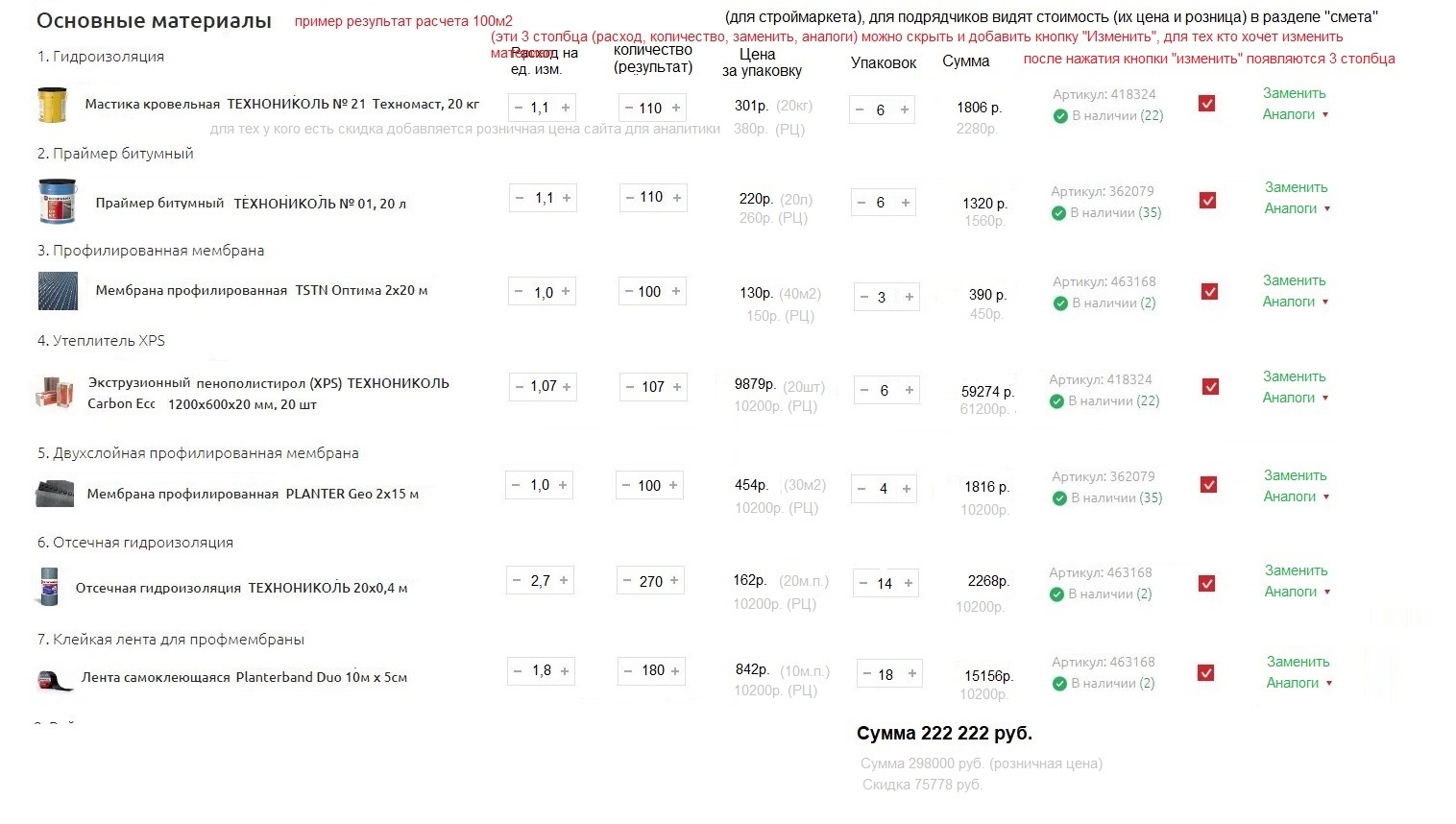This screenshot has height=824, width=1456.
Task: Decrease package count 14 for Отсечная гидроизоляция
Action: coord(863,583)
